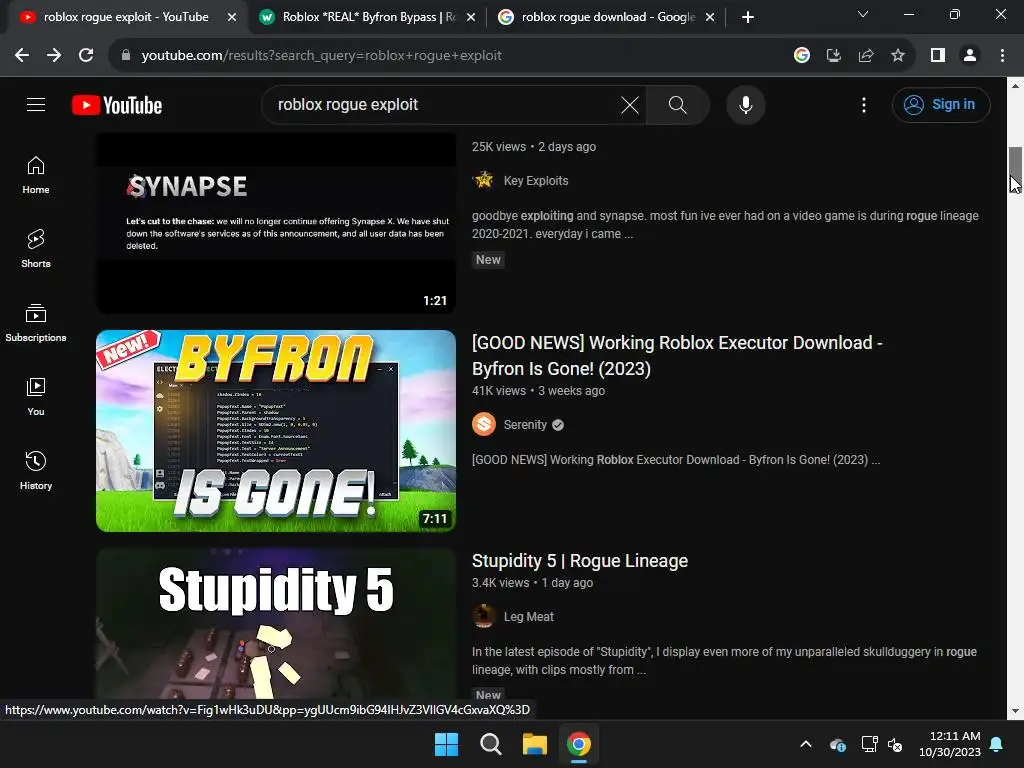Share this page icon
Viewport: 1024px width, 768px height.
coord(866,56)
